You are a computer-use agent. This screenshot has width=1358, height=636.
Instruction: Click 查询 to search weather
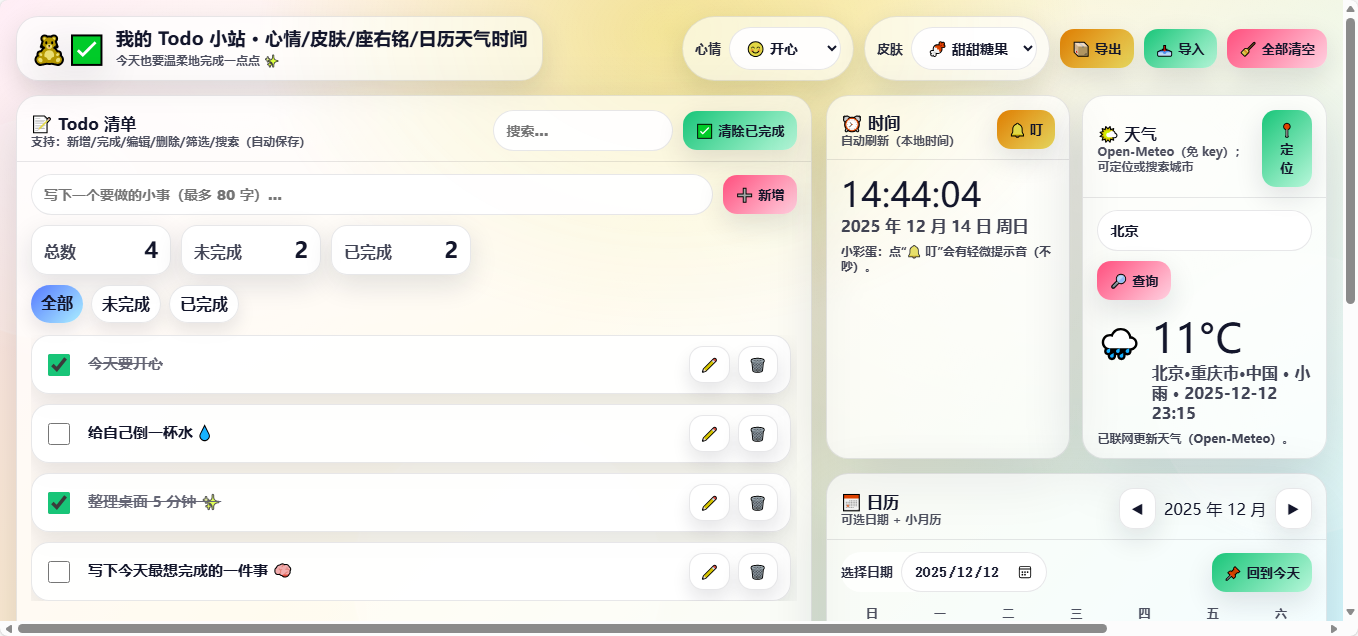[x=1134, y=281]
